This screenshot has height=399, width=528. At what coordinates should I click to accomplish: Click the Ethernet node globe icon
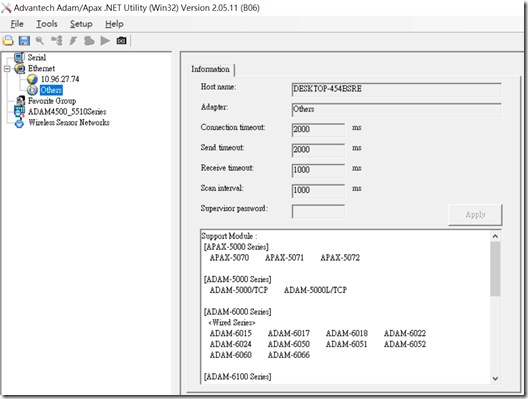point(20,69)
